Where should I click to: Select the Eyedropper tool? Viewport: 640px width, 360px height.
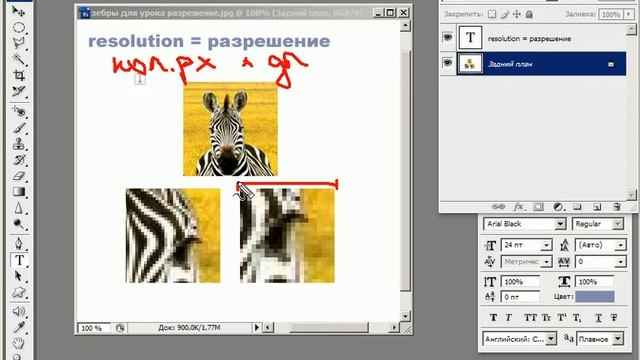[x=18, y=328]
